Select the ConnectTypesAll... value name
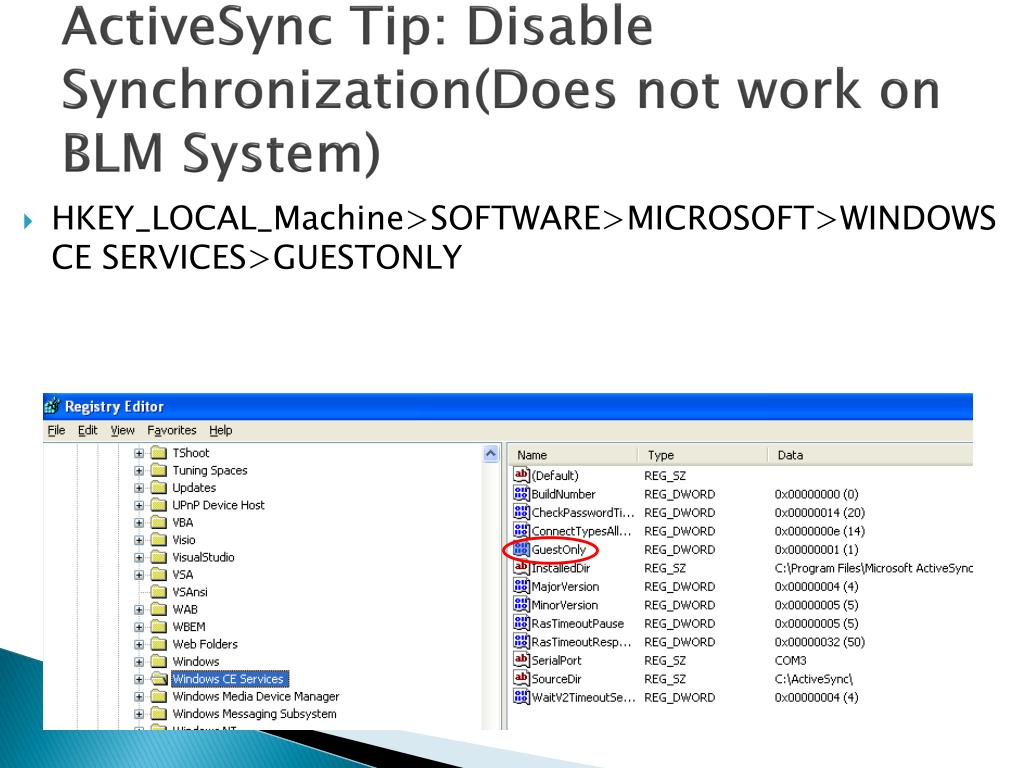 [x=581, y=531]
